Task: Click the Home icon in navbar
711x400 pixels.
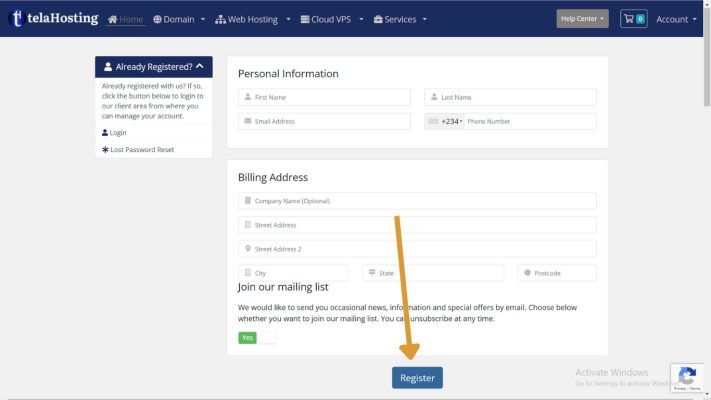Action: tap(113, 19)
